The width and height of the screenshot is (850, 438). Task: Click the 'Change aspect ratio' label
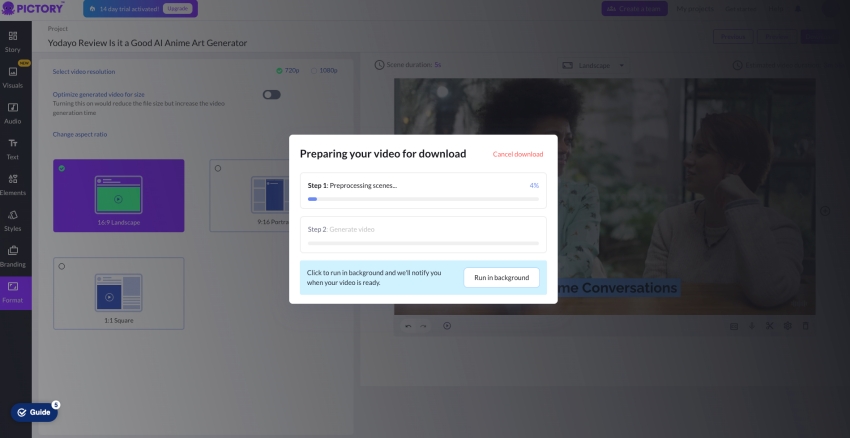(80, 134)
